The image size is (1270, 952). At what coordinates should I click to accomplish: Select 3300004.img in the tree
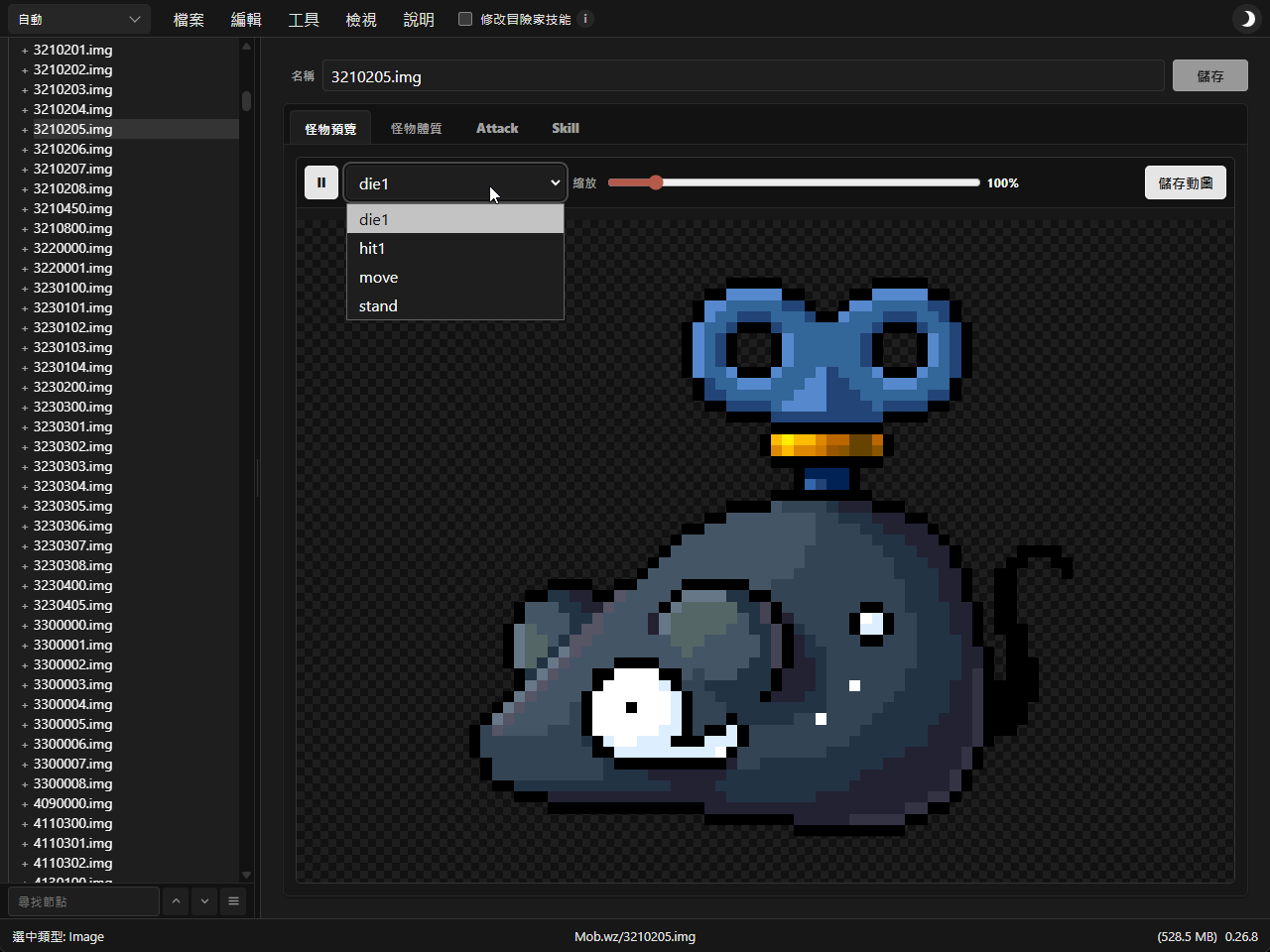coord(72,704)
